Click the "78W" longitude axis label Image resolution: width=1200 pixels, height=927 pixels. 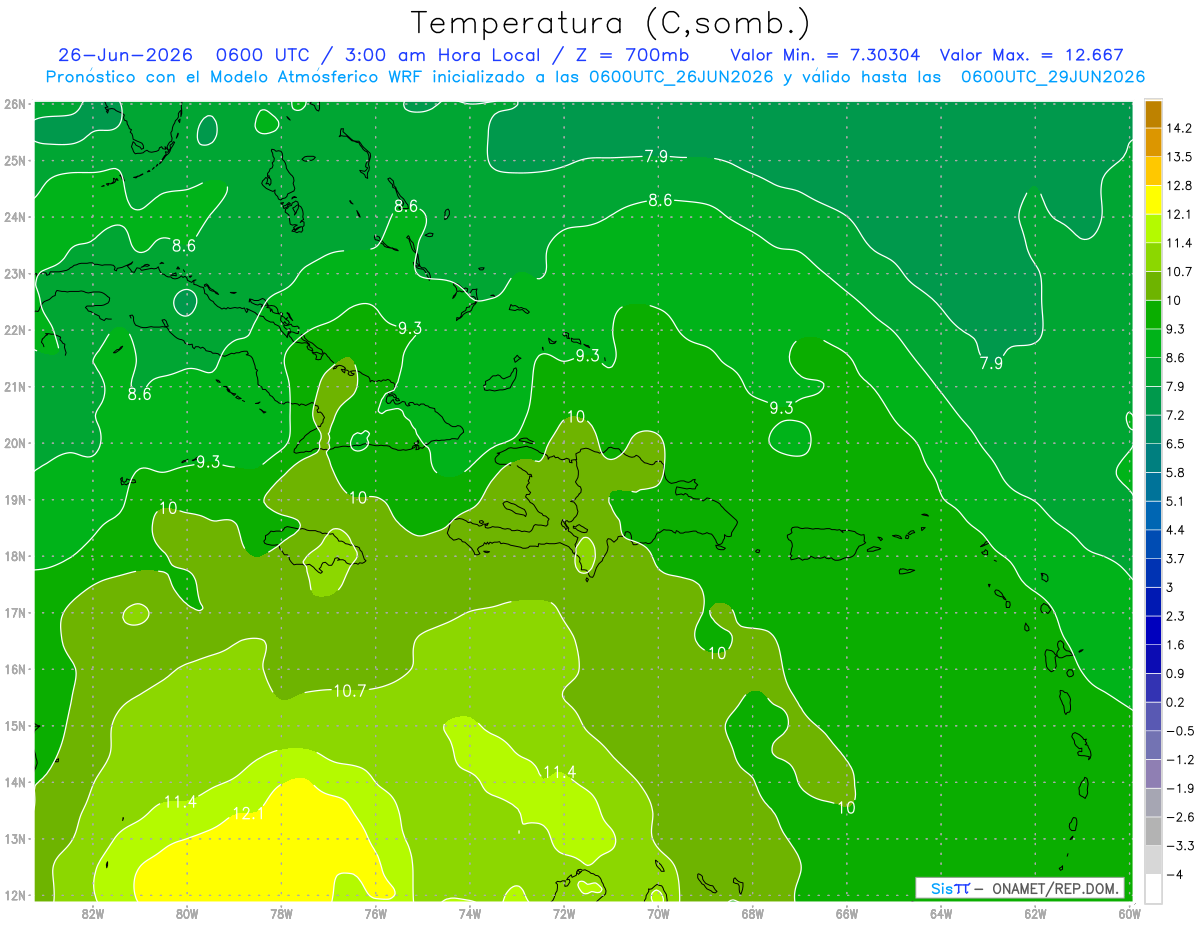[x=281, y=914]
